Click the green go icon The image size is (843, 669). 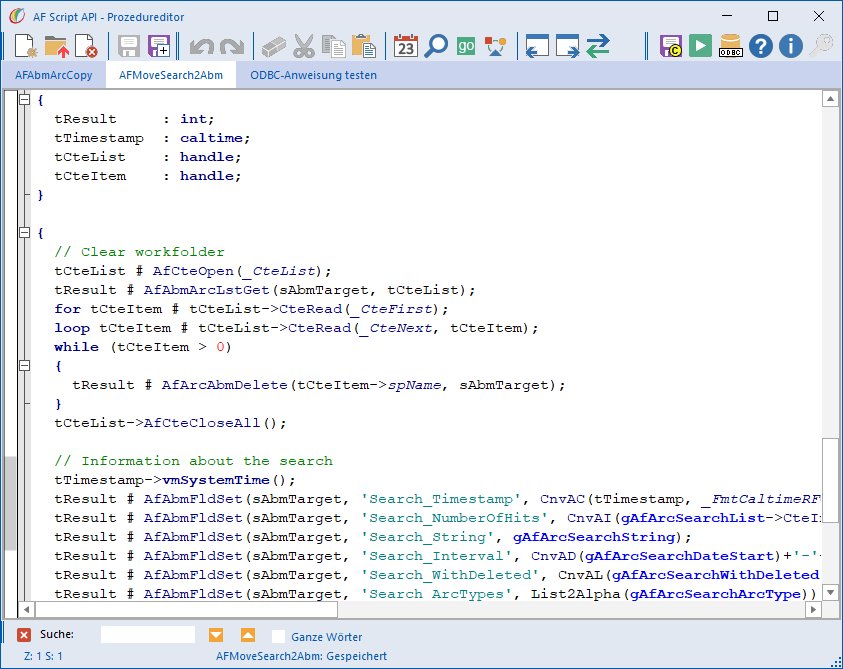point(466,46)
